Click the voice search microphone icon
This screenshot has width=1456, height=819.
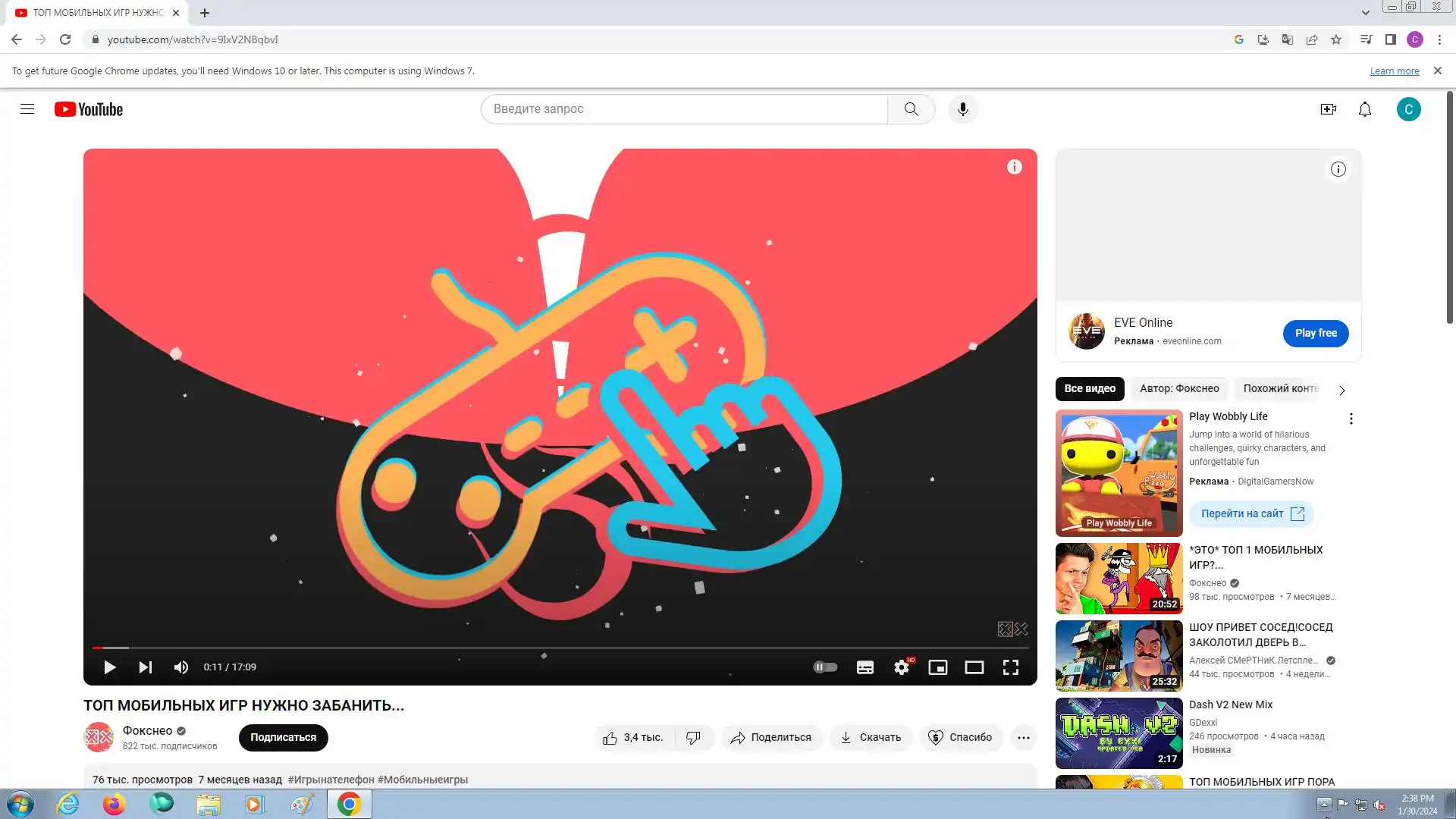click(x=962, y=109)
